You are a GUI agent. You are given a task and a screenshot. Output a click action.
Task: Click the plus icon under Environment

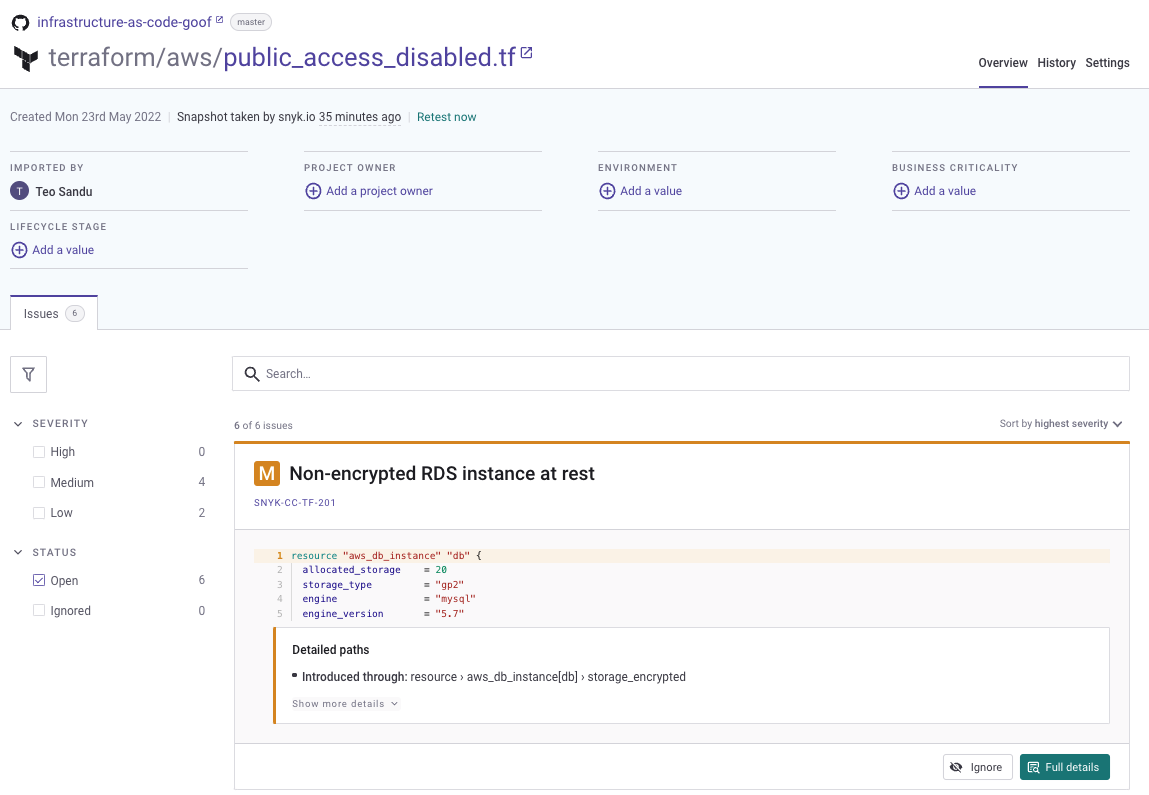(x=607, y=191)
